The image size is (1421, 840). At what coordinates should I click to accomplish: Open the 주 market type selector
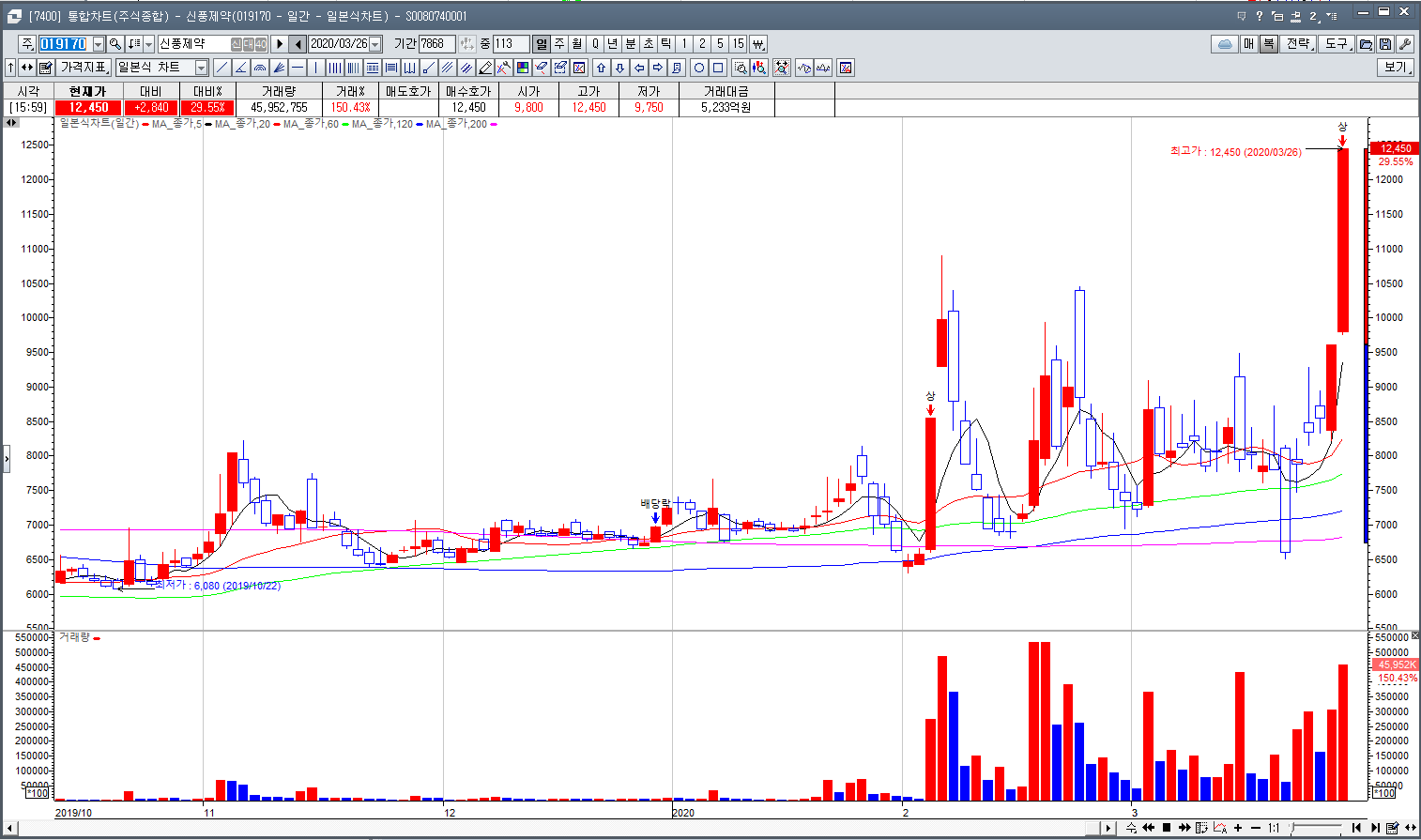pos(27,44)
